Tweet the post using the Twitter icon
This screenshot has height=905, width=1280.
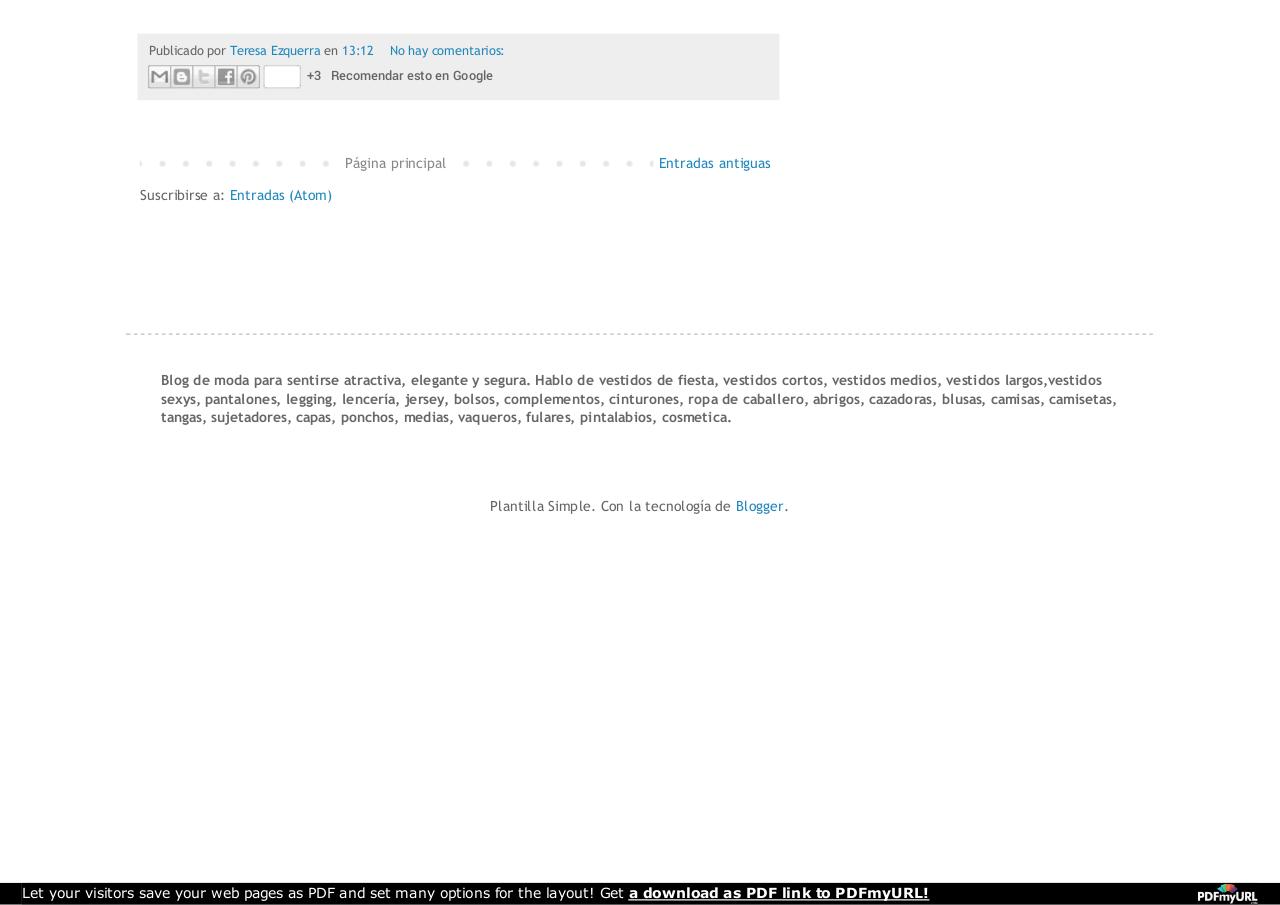203,76
